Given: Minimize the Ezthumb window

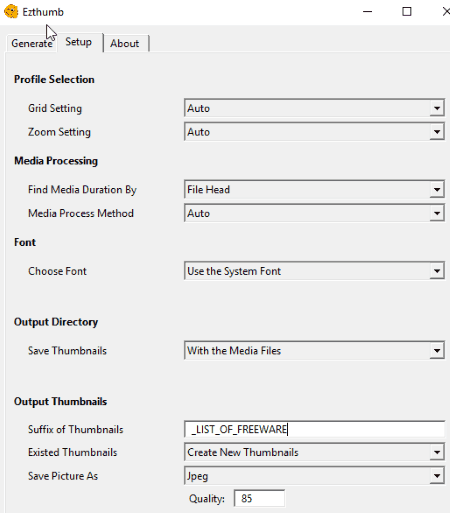Looking at the screenshot, I should [x=367, y=12].
